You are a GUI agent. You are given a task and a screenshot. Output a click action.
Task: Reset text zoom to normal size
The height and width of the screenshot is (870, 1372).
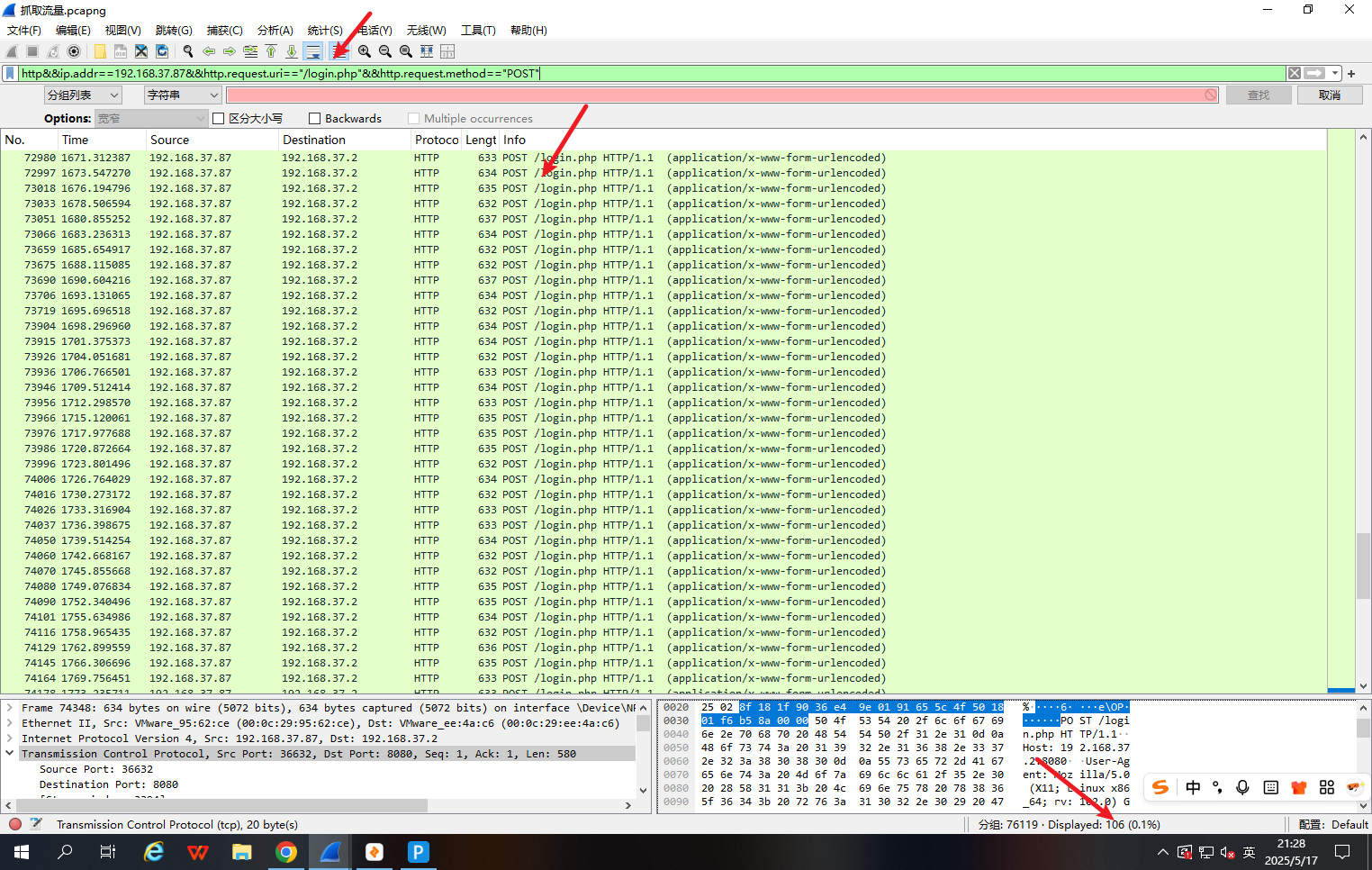[406, 51]
